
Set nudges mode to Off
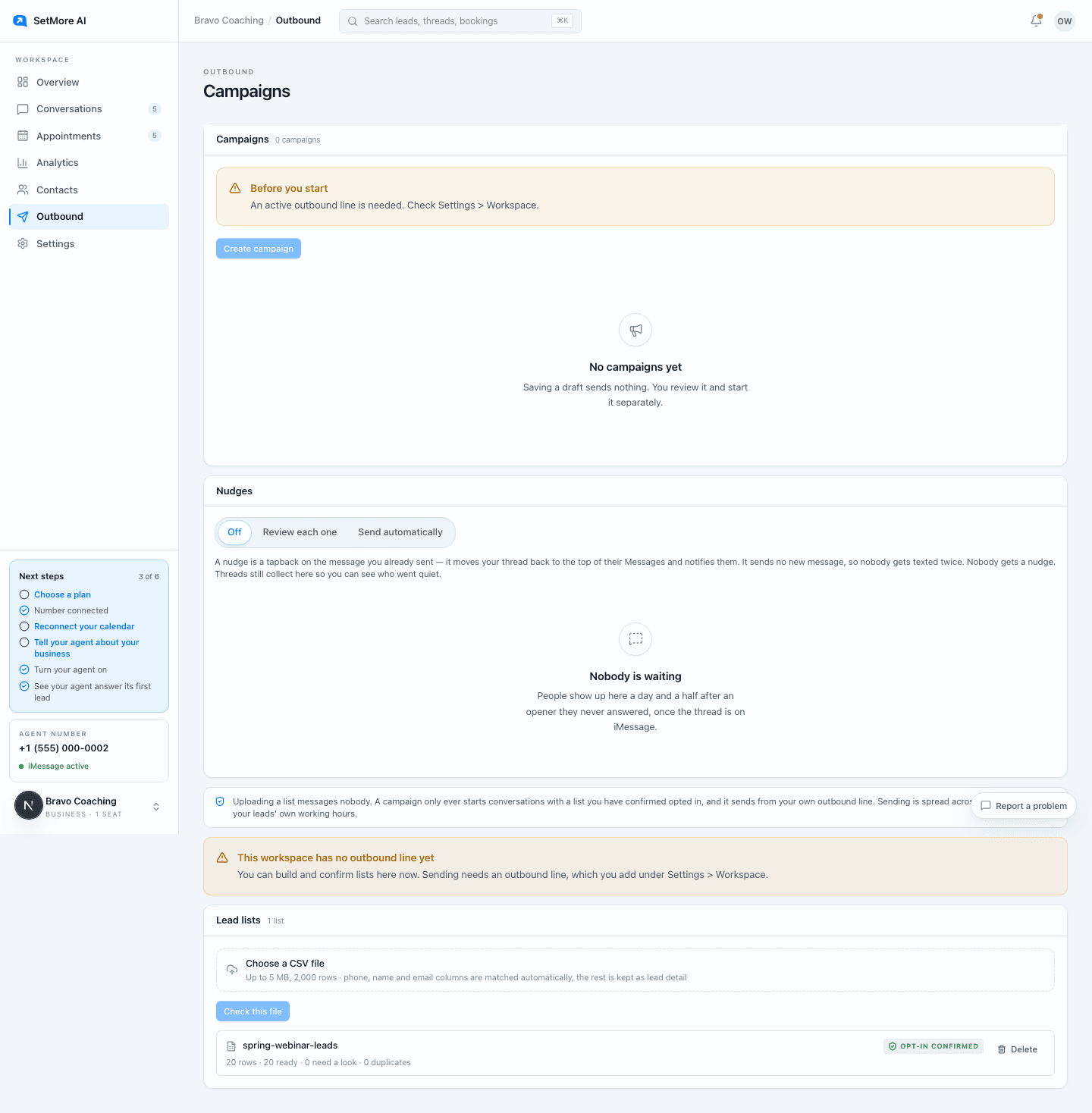(234, 532)
